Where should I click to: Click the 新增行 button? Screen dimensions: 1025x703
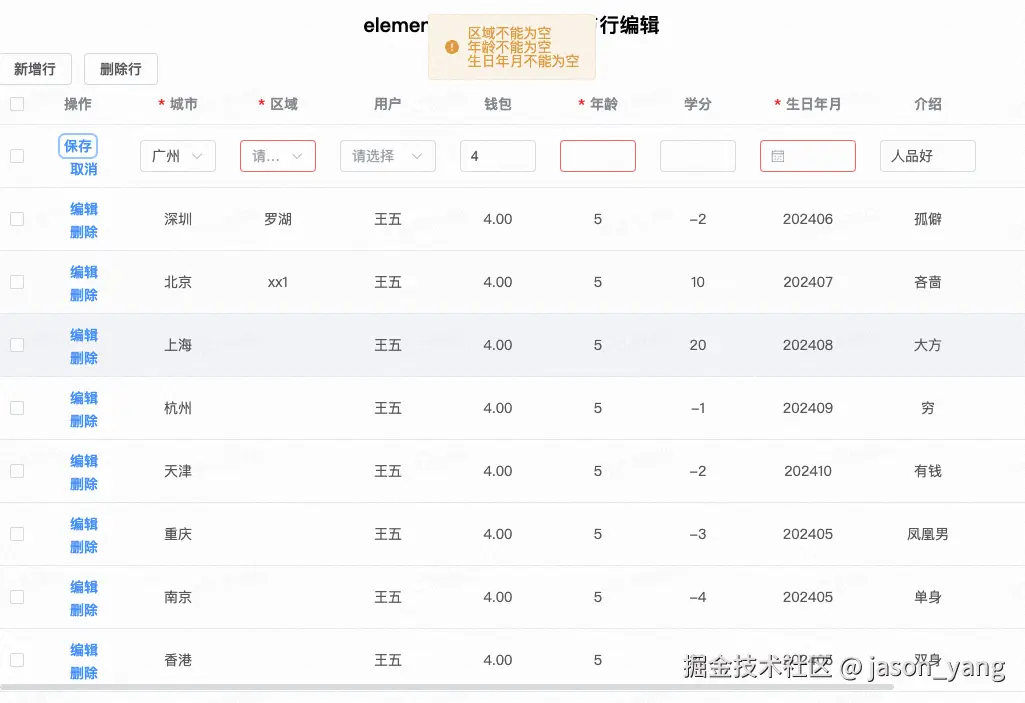pyautogui.click(x=35, y=69)
